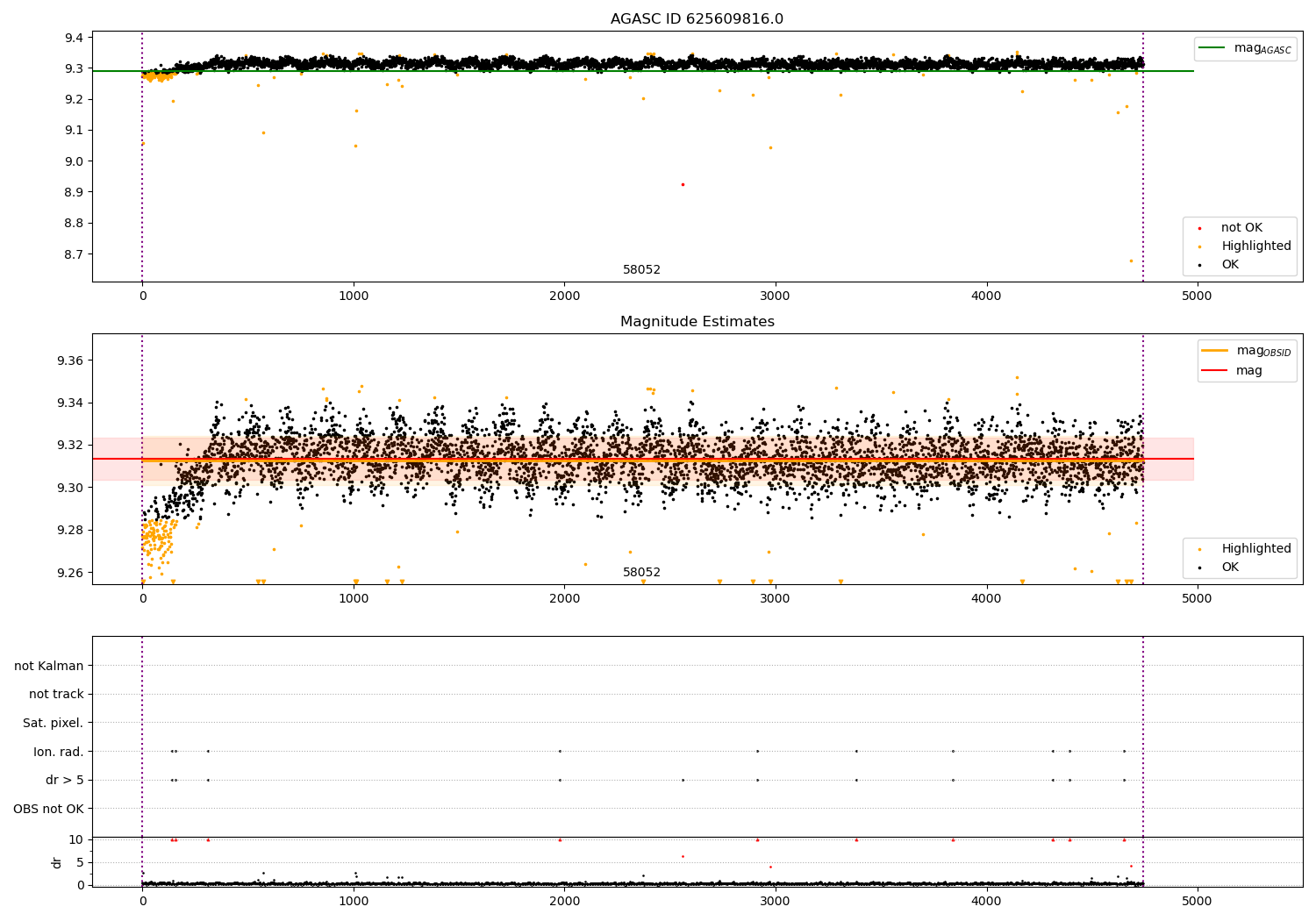Screen dimensions: 1316x921
Task: Click the orange outlier point near 8.68
Action: pos(1131,261)
